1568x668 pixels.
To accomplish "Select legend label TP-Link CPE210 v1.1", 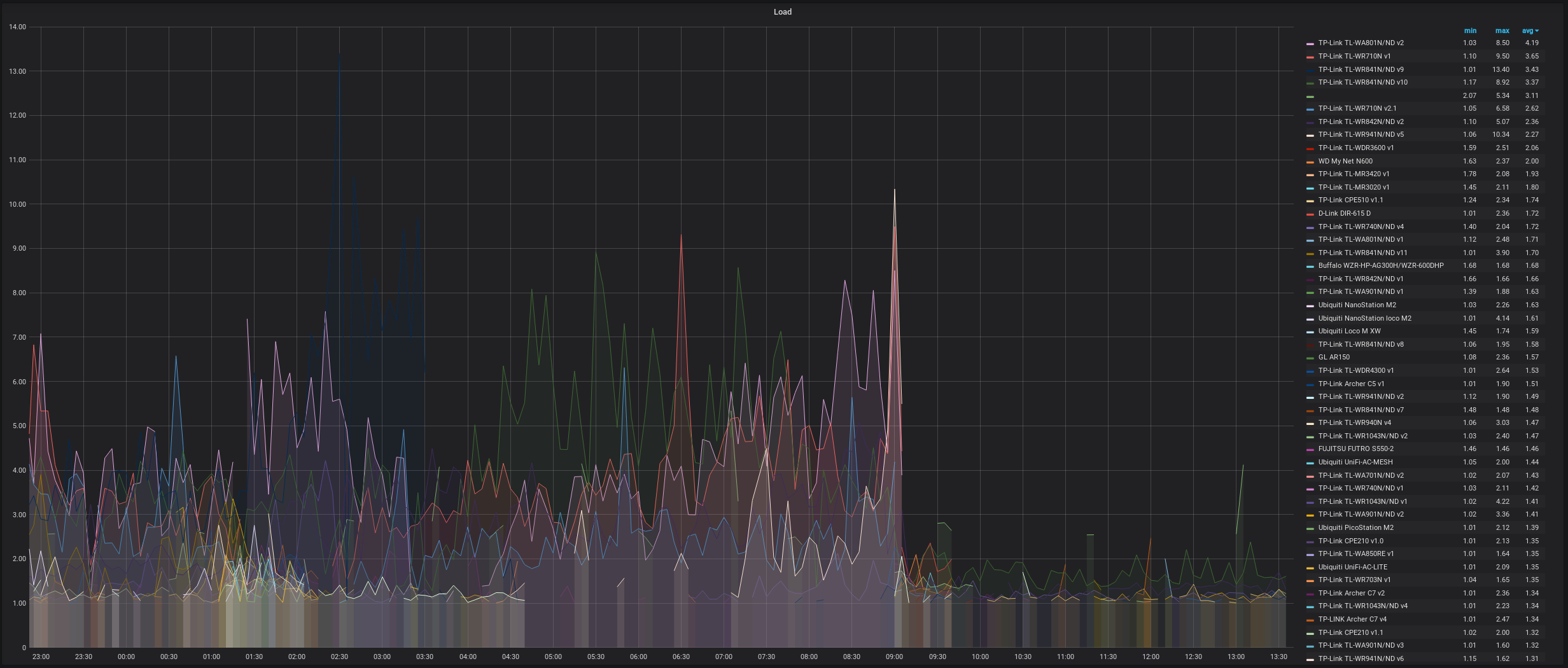I will [1350, 632].
